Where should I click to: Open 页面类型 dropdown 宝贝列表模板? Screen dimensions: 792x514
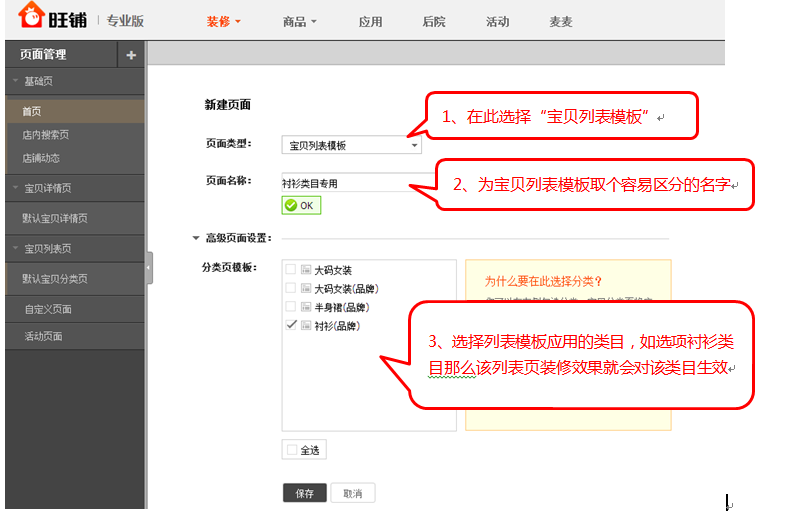(x=352, y=145)
